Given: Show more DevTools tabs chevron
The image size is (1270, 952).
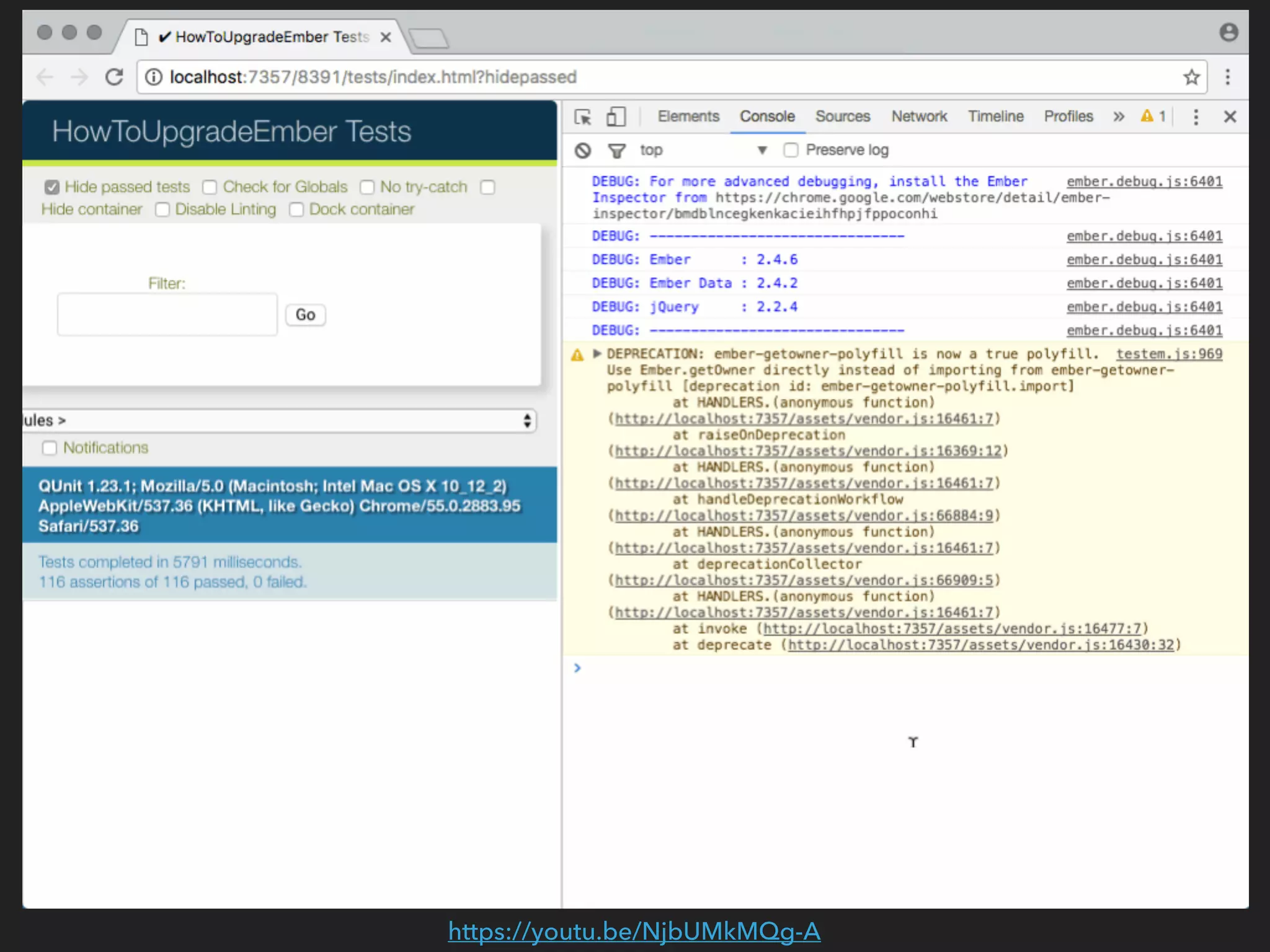Looking at the screenshot, I should click(x=1118, y=117).
